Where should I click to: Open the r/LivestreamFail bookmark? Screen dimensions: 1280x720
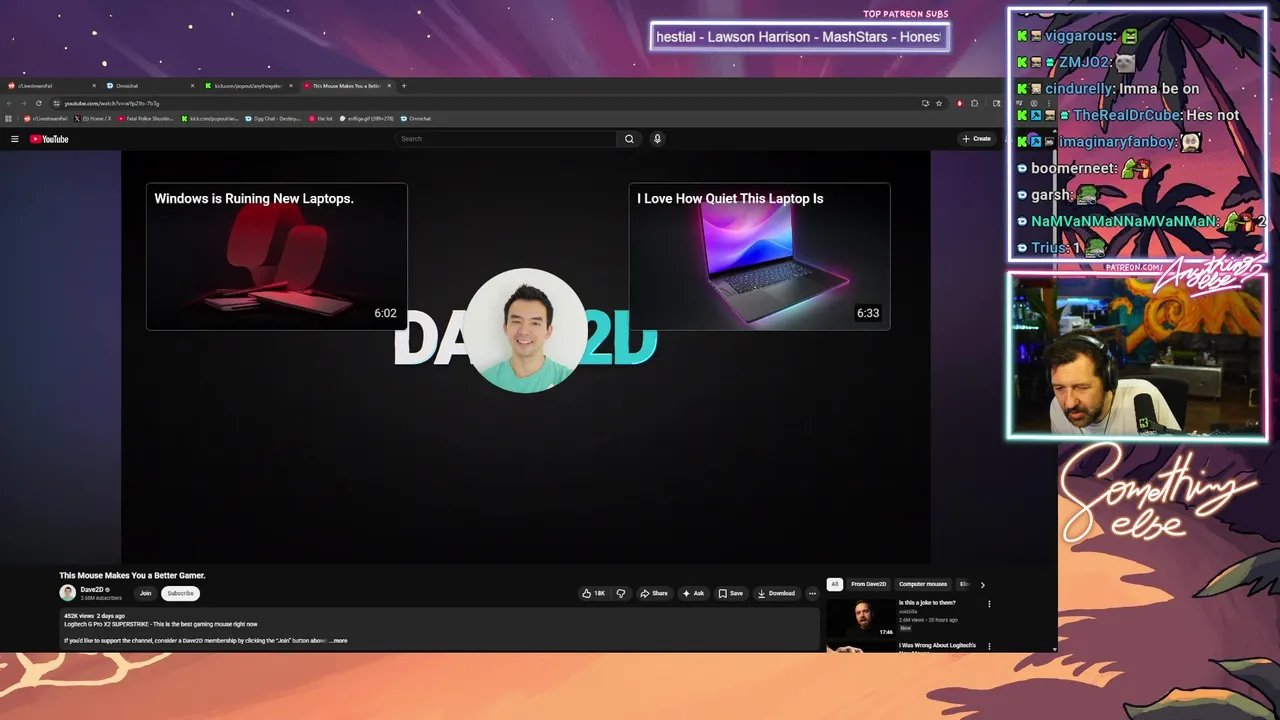click(44, 118)
